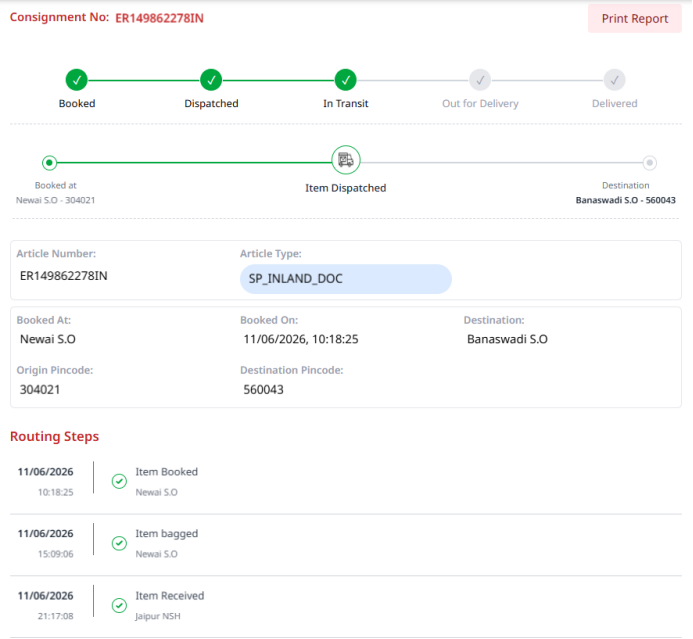The width and height of the screenshot is (693, 639).
Task: Click the Booked at origin marker dot
Action: tap(50, 163)
